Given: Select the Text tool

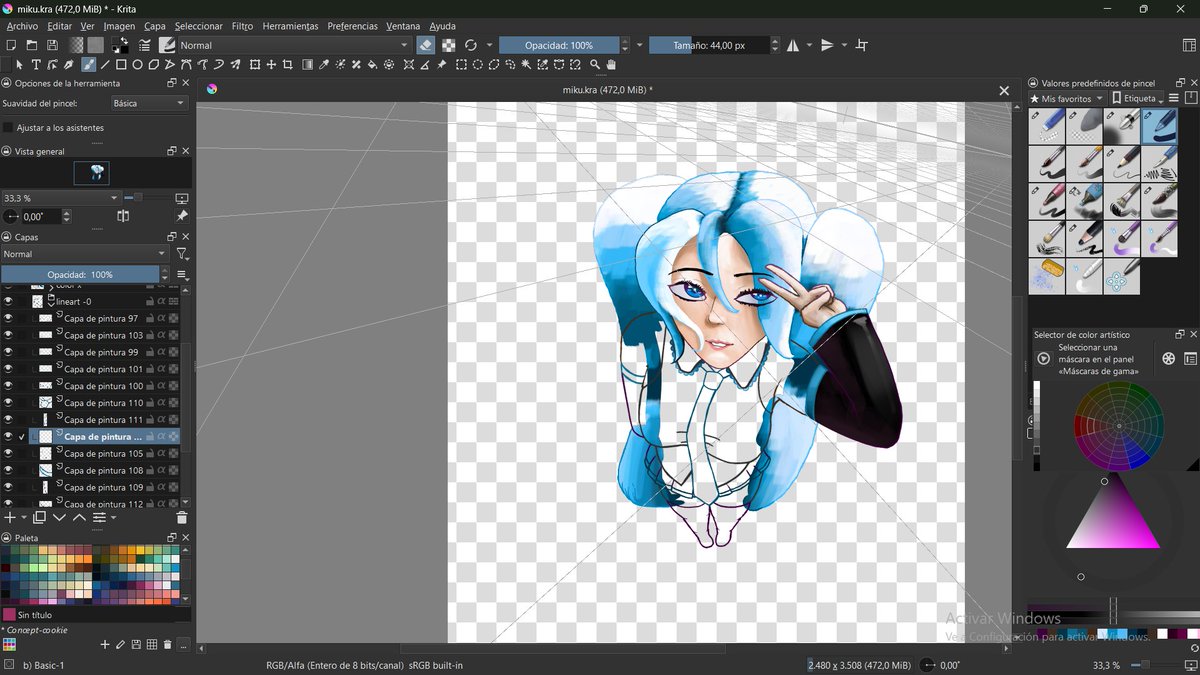Looking at the screenshot, I should coord(37,65).
